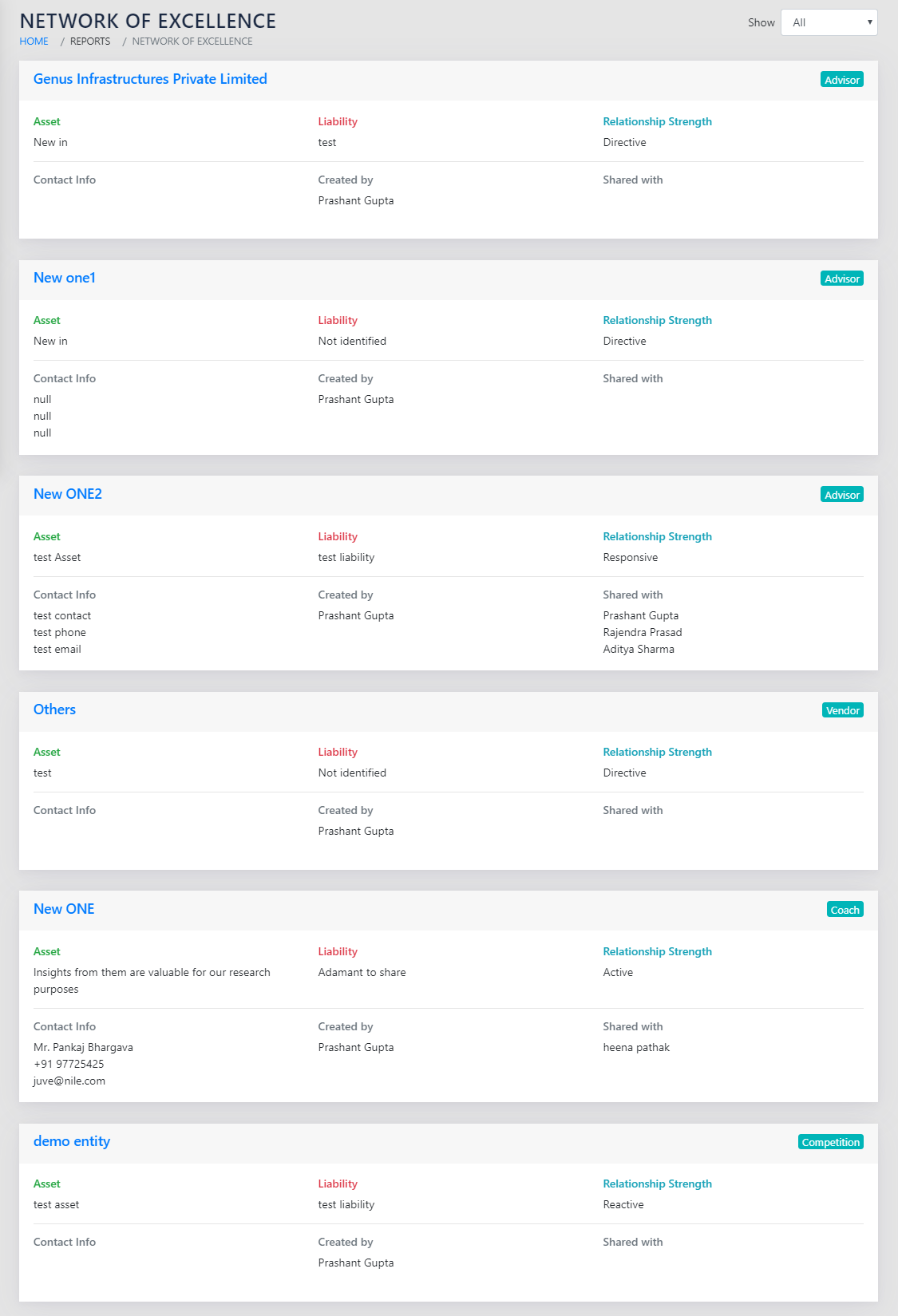Open the Show filter dropdown

pos(829,22)
